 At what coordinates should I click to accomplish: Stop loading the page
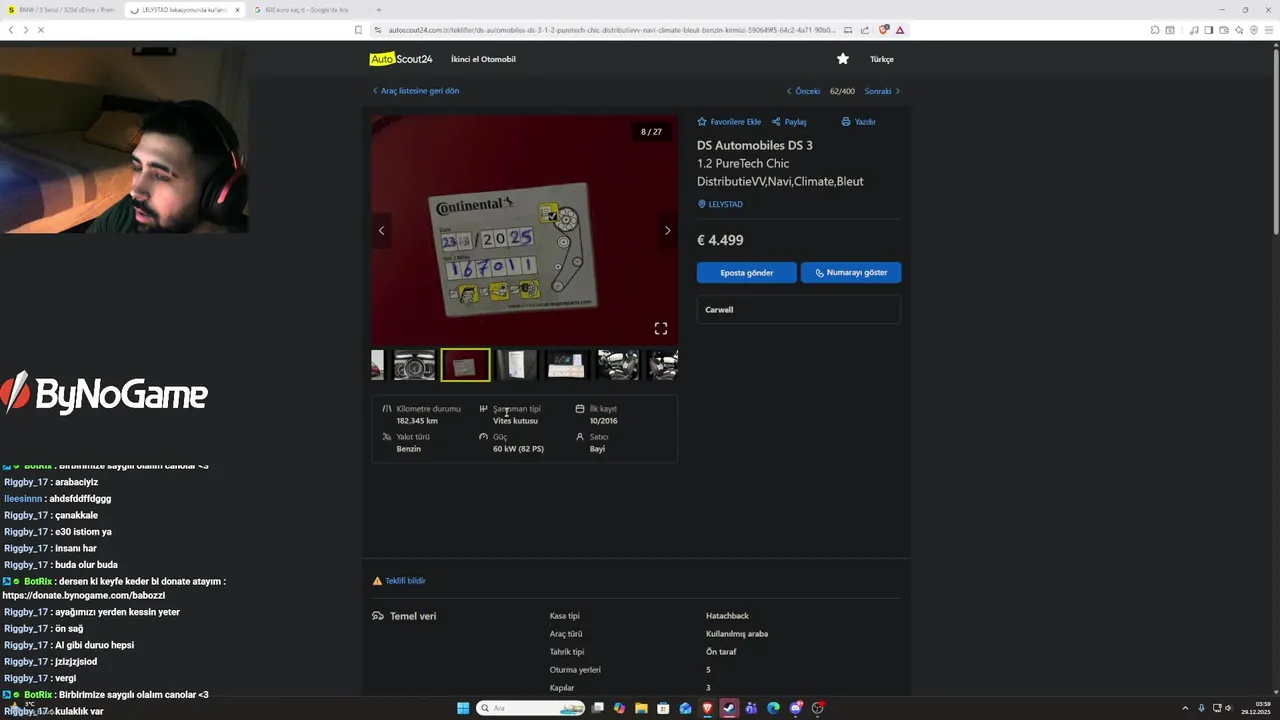pyautogui.click(x=41, y=30)
